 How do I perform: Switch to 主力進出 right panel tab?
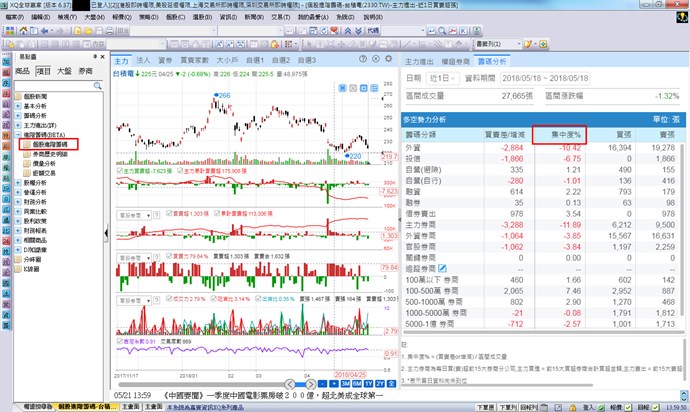pos(419,62)
